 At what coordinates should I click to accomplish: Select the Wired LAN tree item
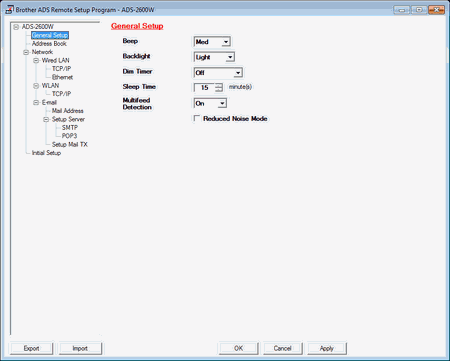click(56, 60)
